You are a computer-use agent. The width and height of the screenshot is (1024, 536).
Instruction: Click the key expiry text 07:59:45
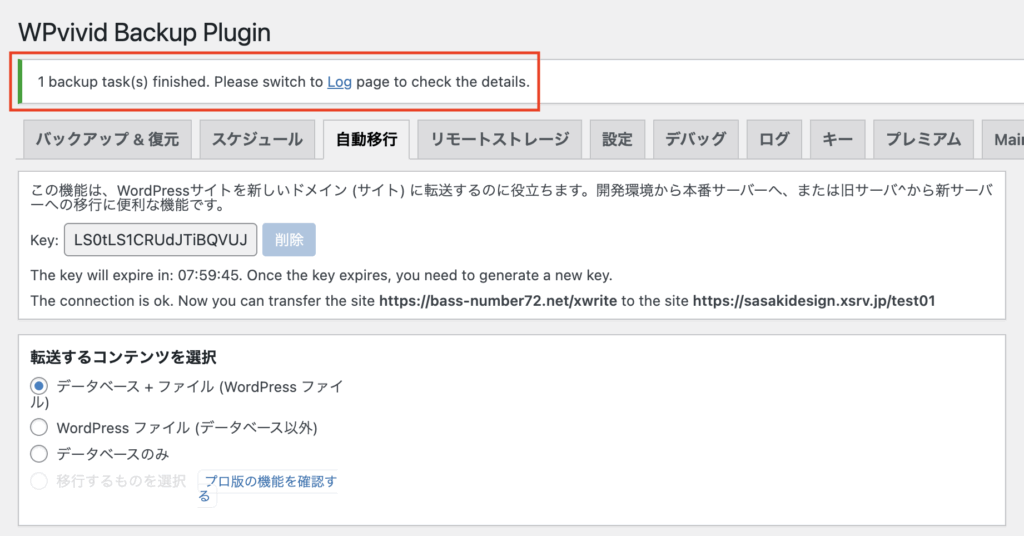tap(208, 276)
